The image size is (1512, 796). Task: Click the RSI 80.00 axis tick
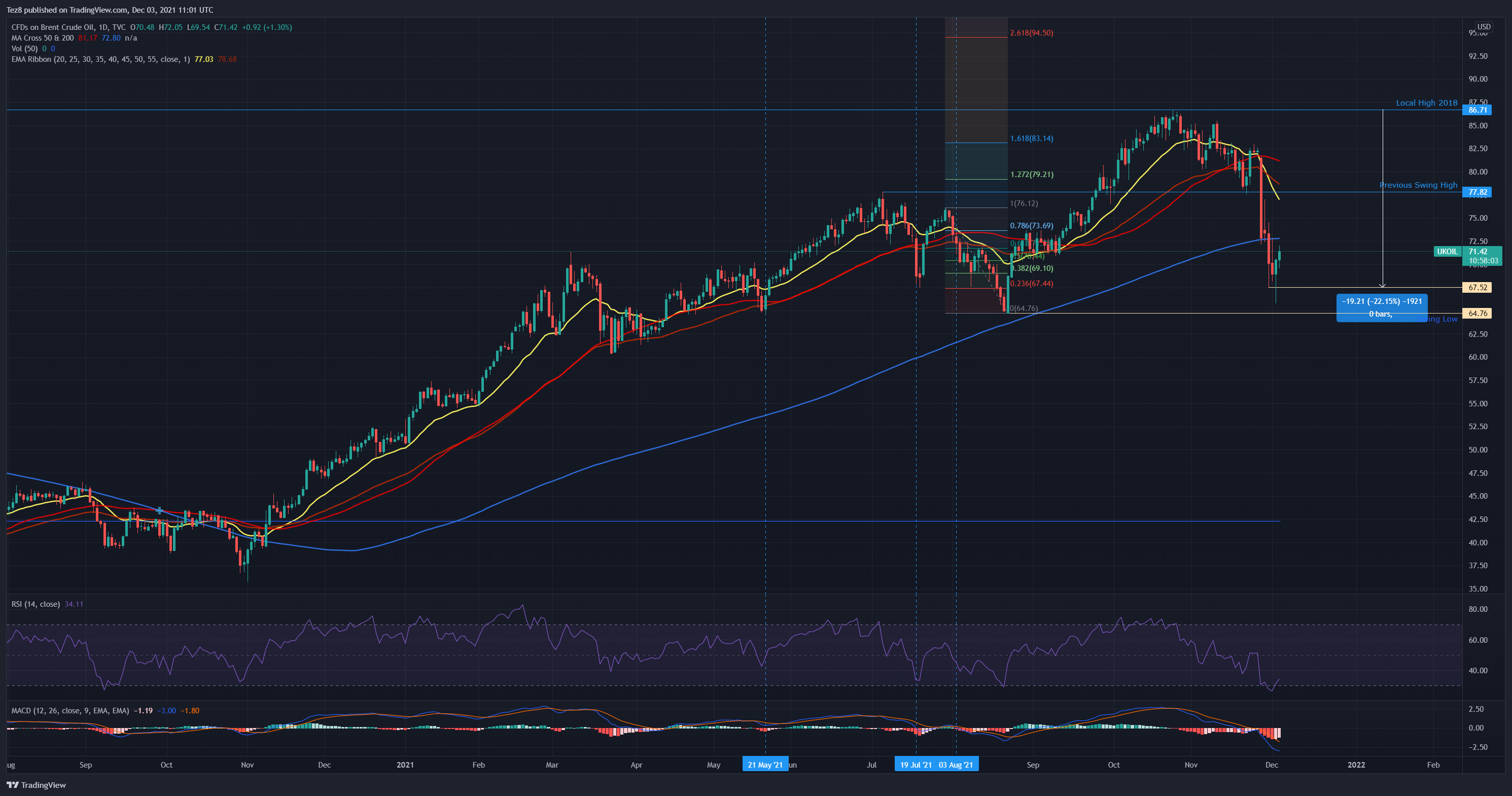1478,609
